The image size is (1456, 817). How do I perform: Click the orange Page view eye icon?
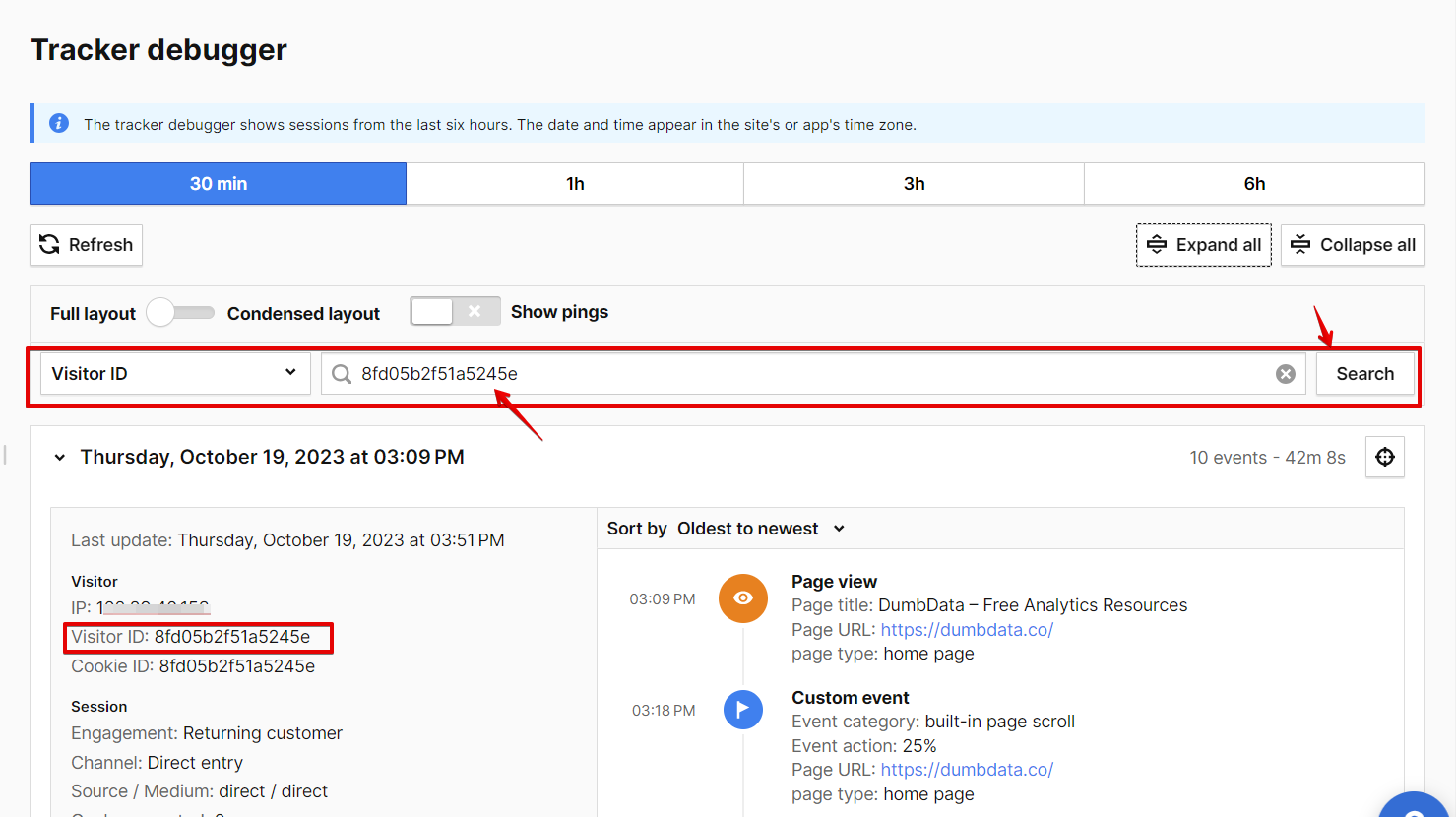[743, 597]
